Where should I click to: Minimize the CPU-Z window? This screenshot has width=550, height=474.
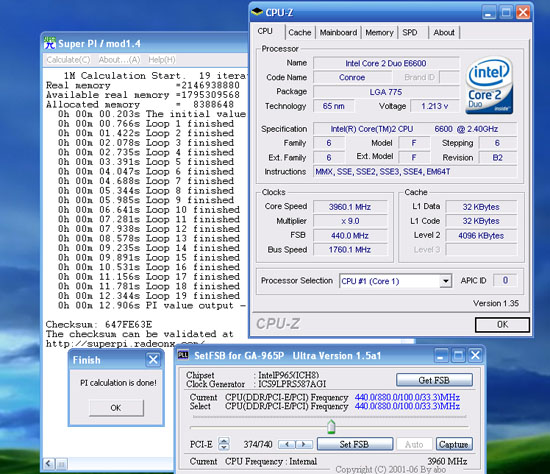click(x=489, y=13)
